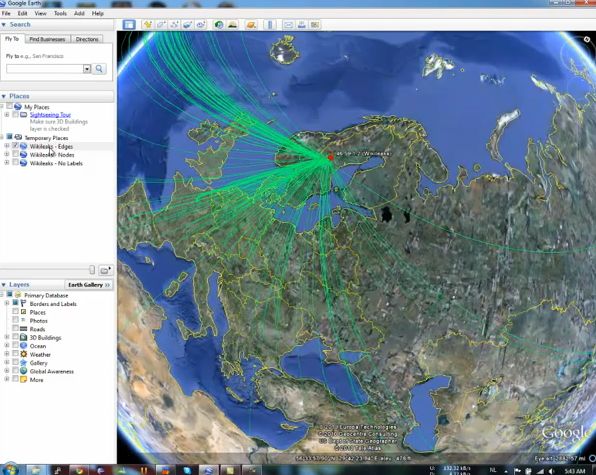The width and height of the screenshot is (596, 475).
Task: Show historical imagery with the clock-globe icon
Action: (219, 25)
